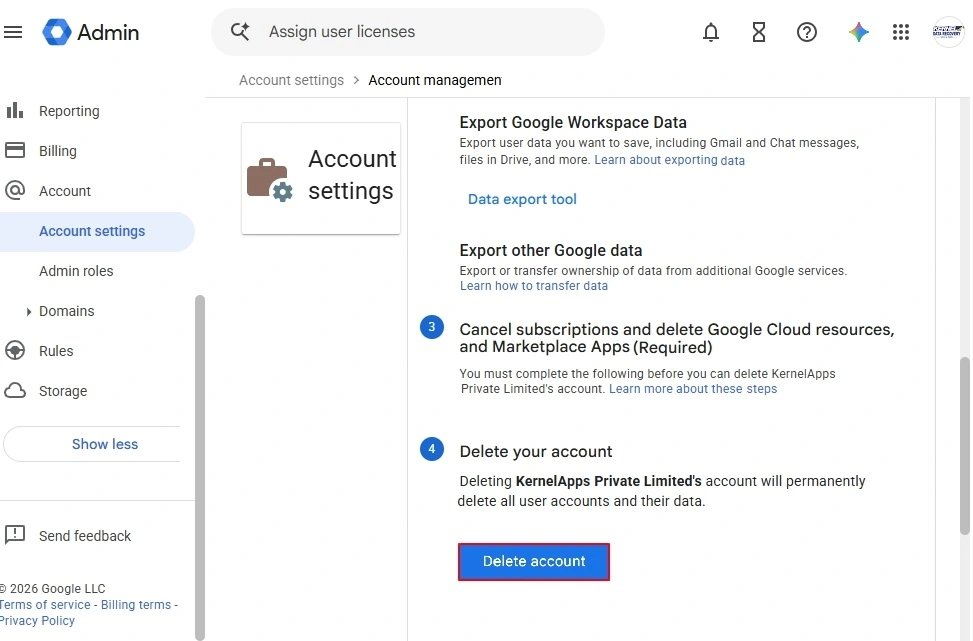The height and width of the screenshot is (641, 973).
Task: Open the main hamburger menu
Action: pos(13,32)
